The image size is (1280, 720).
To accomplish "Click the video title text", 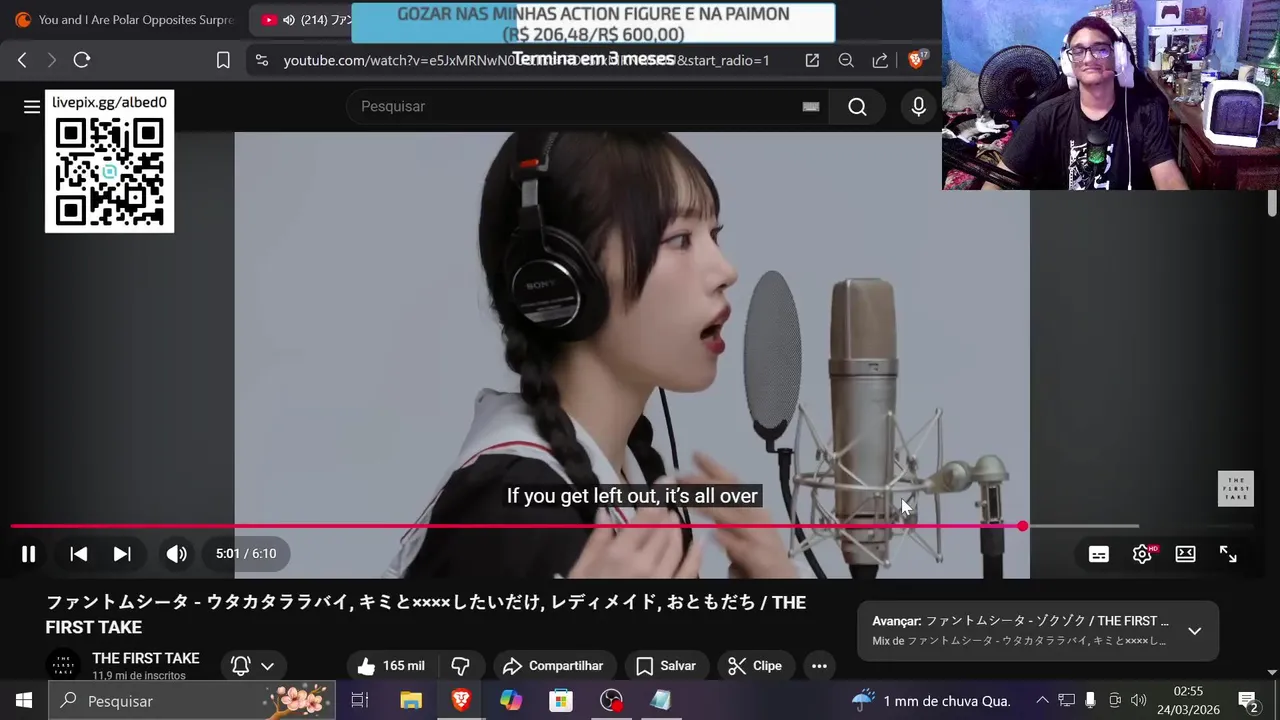I will click(x=426, y=614).
